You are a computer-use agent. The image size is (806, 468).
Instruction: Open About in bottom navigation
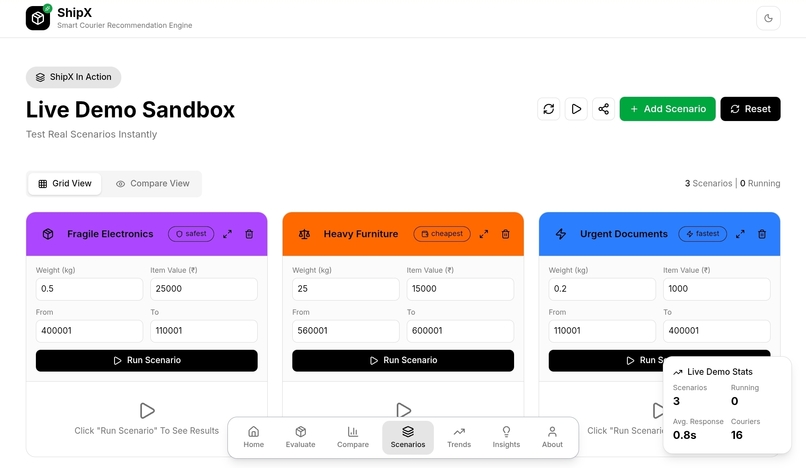coord(552,438)
